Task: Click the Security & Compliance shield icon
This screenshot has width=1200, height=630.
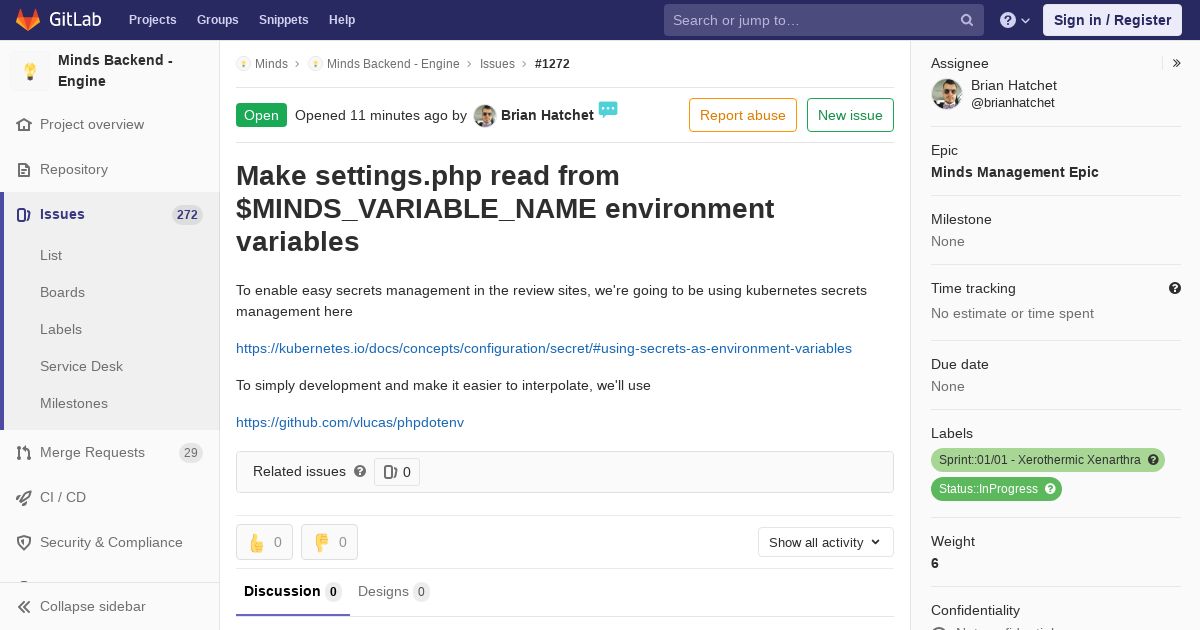Action: 24,543
